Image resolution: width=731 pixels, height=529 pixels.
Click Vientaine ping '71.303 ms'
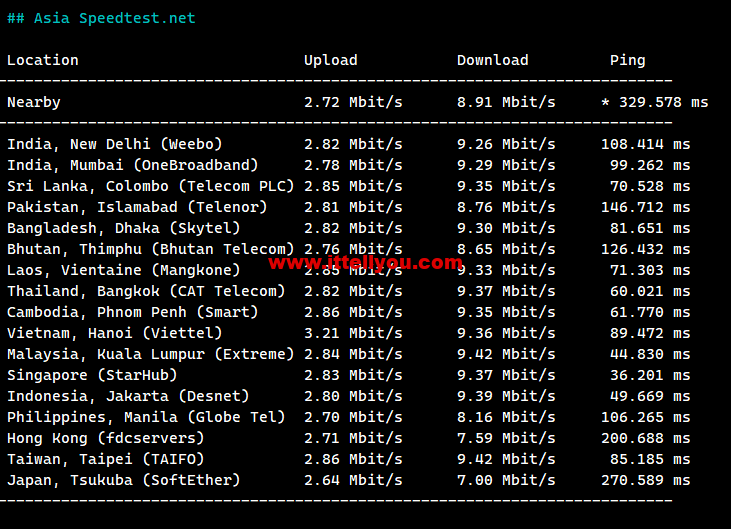pyautogui.click(x=650, y=270)
